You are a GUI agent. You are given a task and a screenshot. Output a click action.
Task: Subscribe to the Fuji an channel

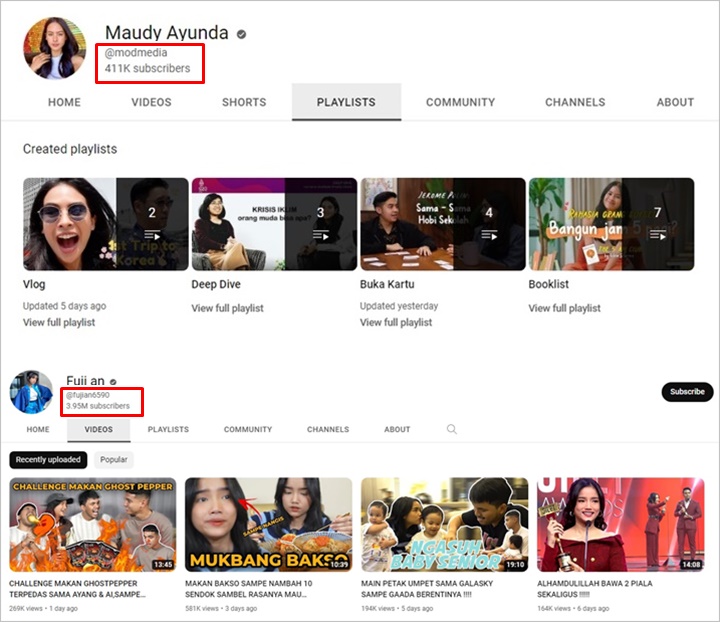(687, 392)
